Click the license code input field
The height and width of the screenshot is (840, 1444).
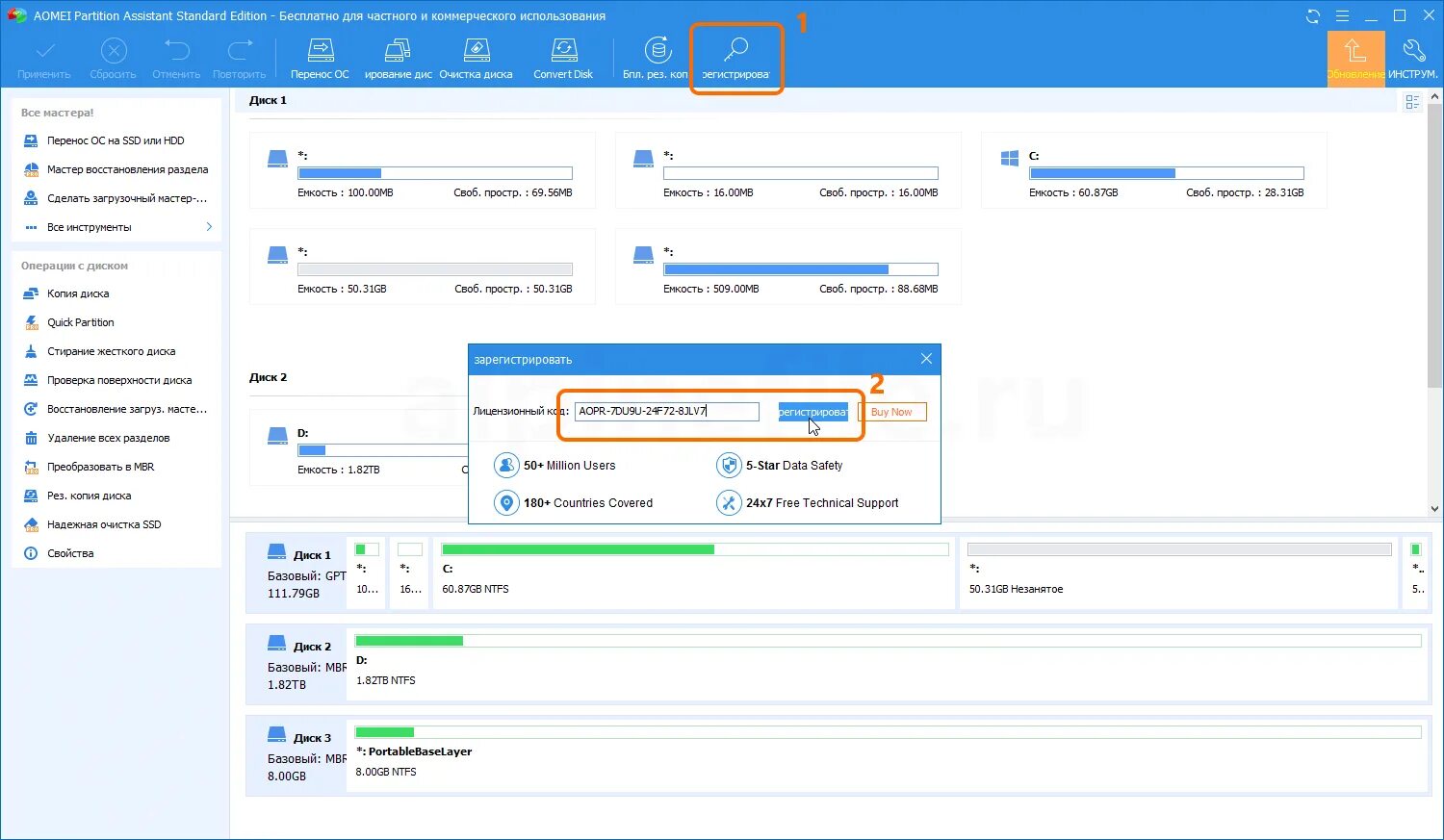(x=666, y=411)
